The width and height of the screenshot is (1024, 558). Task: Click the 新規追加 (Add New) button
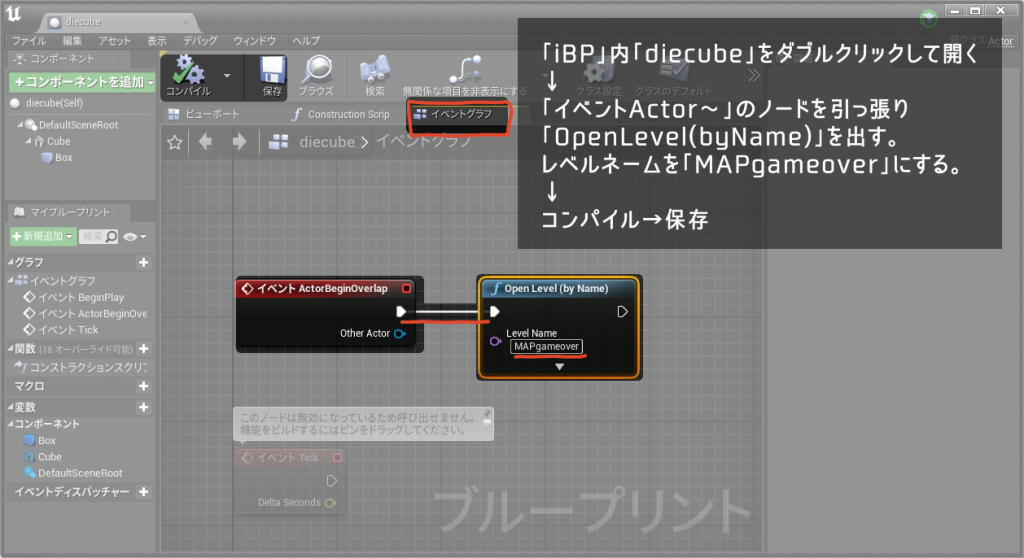(x=42, y=236)
